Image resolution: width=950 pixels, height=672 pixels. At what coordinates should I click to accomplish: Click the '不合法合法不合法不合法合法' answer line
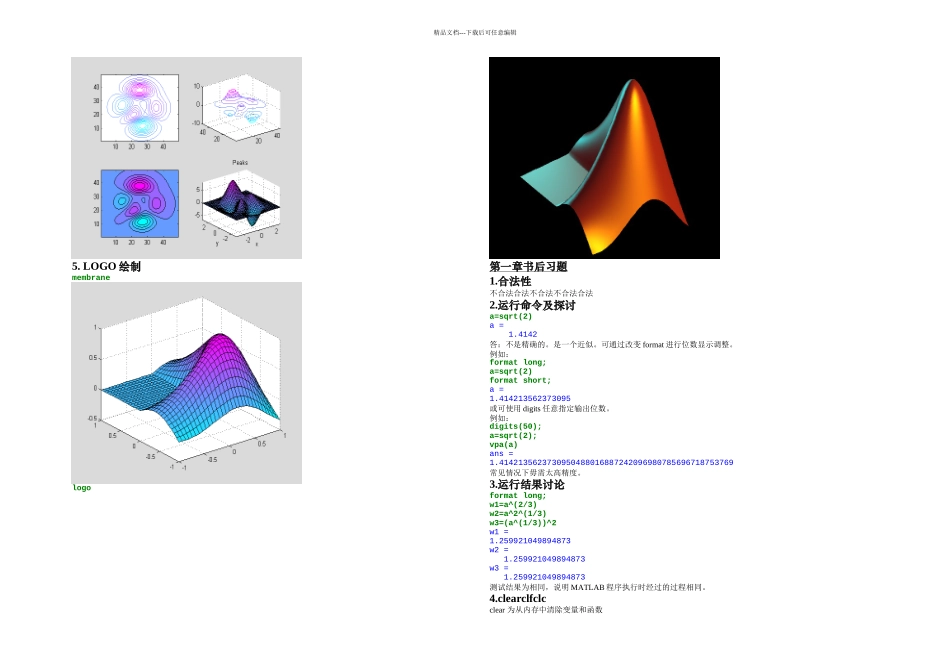point(541,293)
